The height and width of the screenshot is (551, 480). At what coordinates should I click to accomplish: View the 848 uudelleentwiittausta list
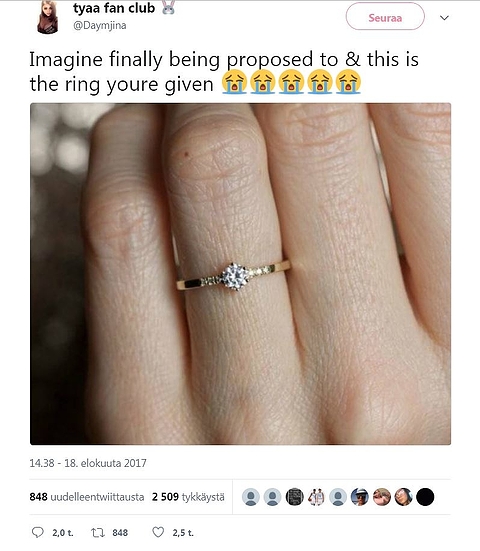[87, 497]
